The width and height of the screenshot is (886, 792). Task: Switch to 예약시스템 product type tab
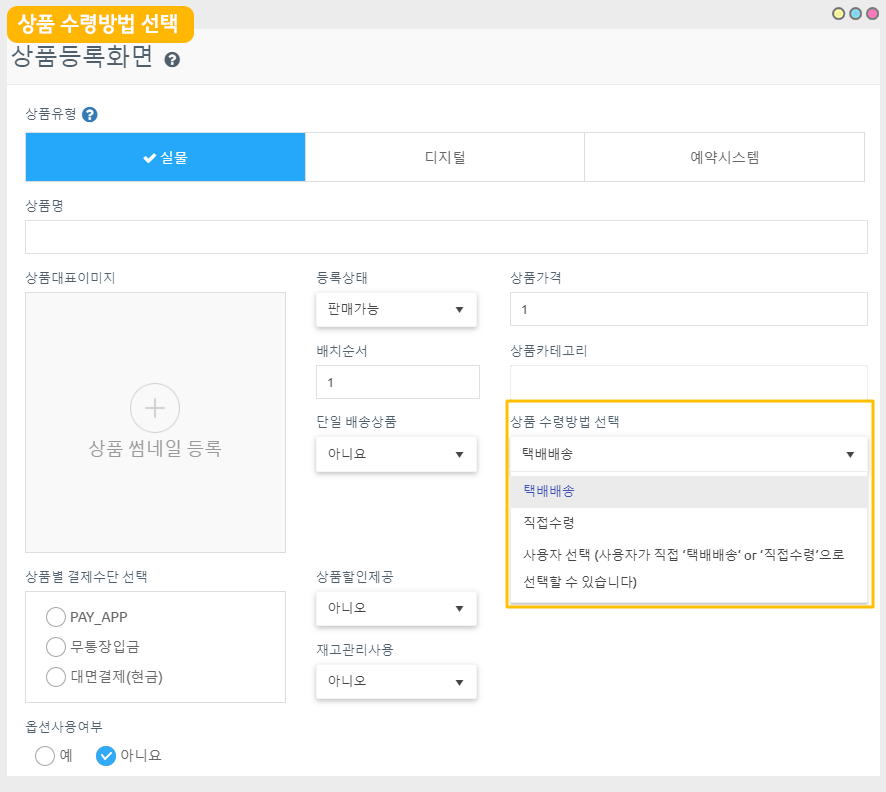tap(724, 157)
